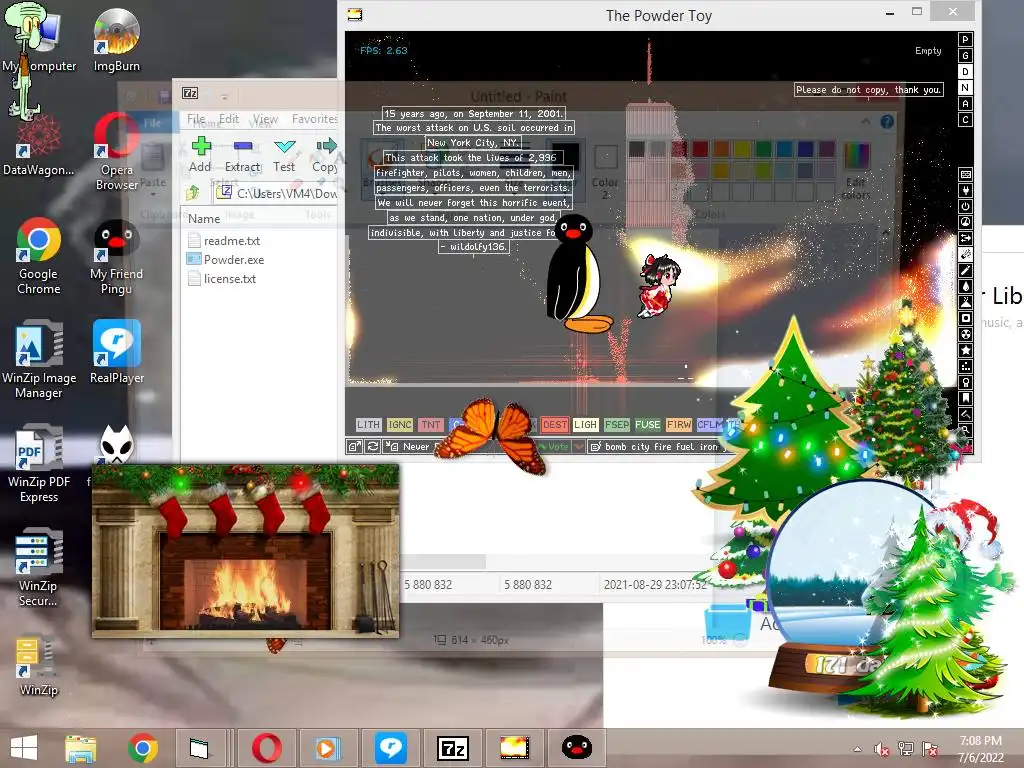Open the Powders pile menu
1024x768 pixels.
pyautogui.click(x=965, y=302)
